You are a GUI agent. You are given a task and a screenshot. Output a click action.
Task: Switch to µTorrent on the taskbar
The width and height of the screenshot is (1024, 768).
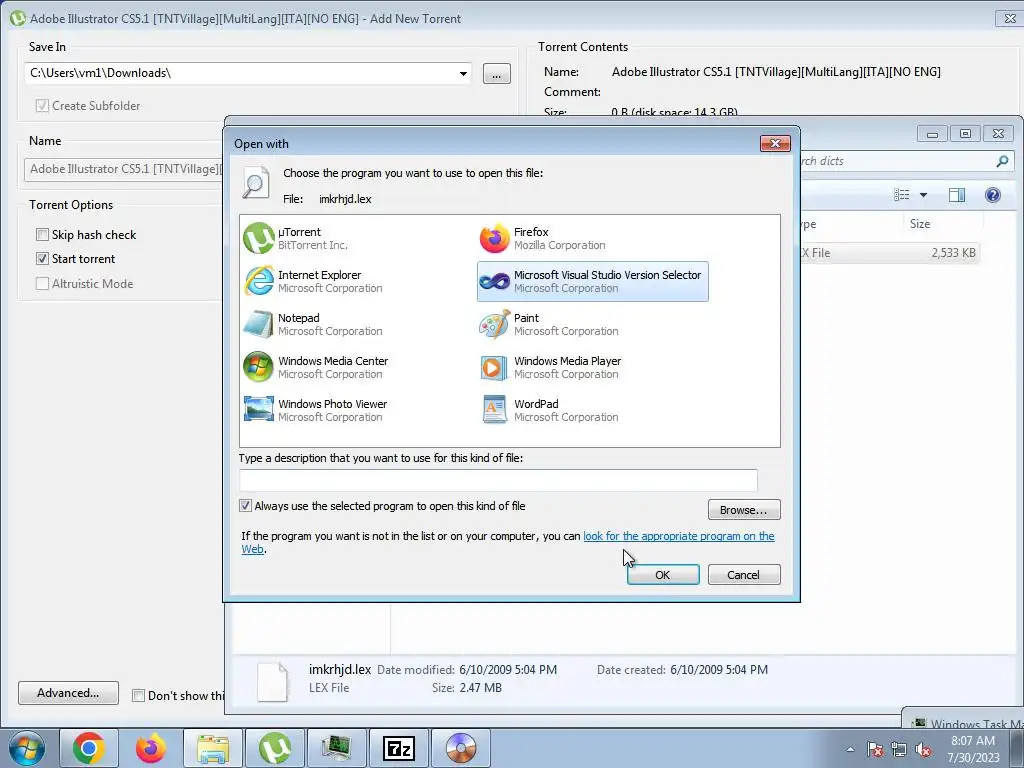pos(275,748)
